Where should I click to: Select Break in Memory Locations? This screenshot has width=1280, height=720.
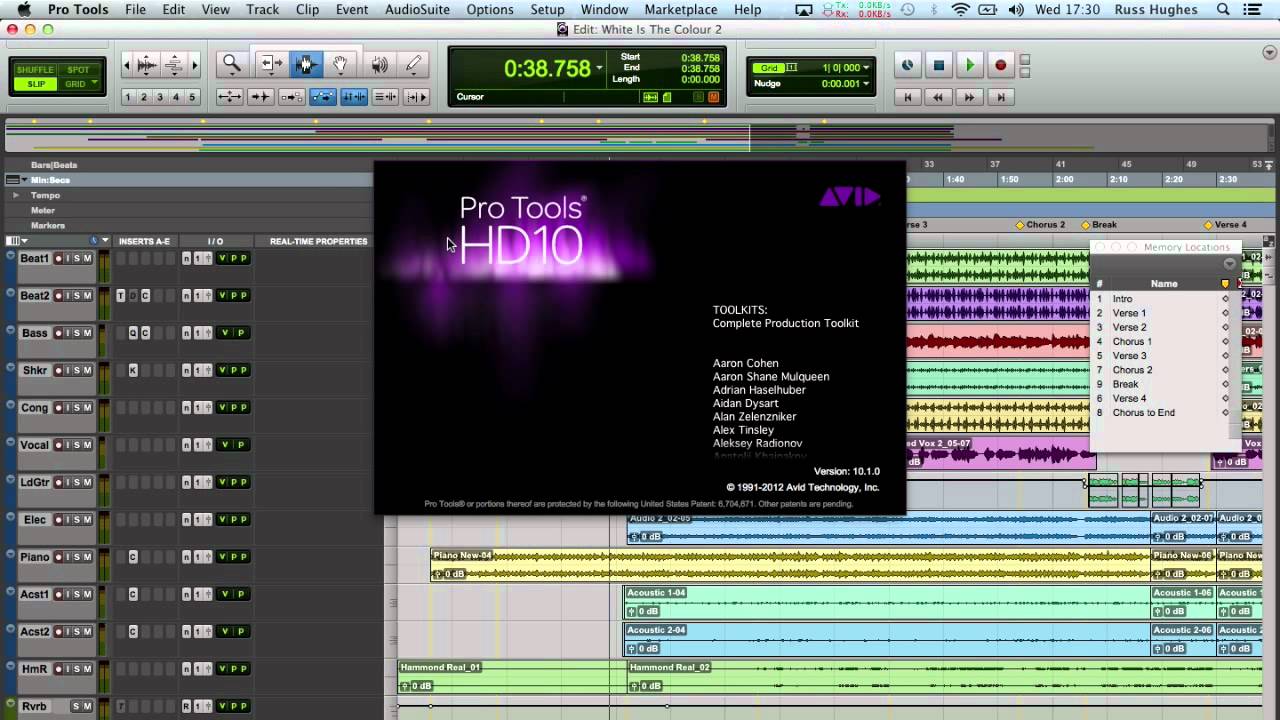(x=1125, y=384)
